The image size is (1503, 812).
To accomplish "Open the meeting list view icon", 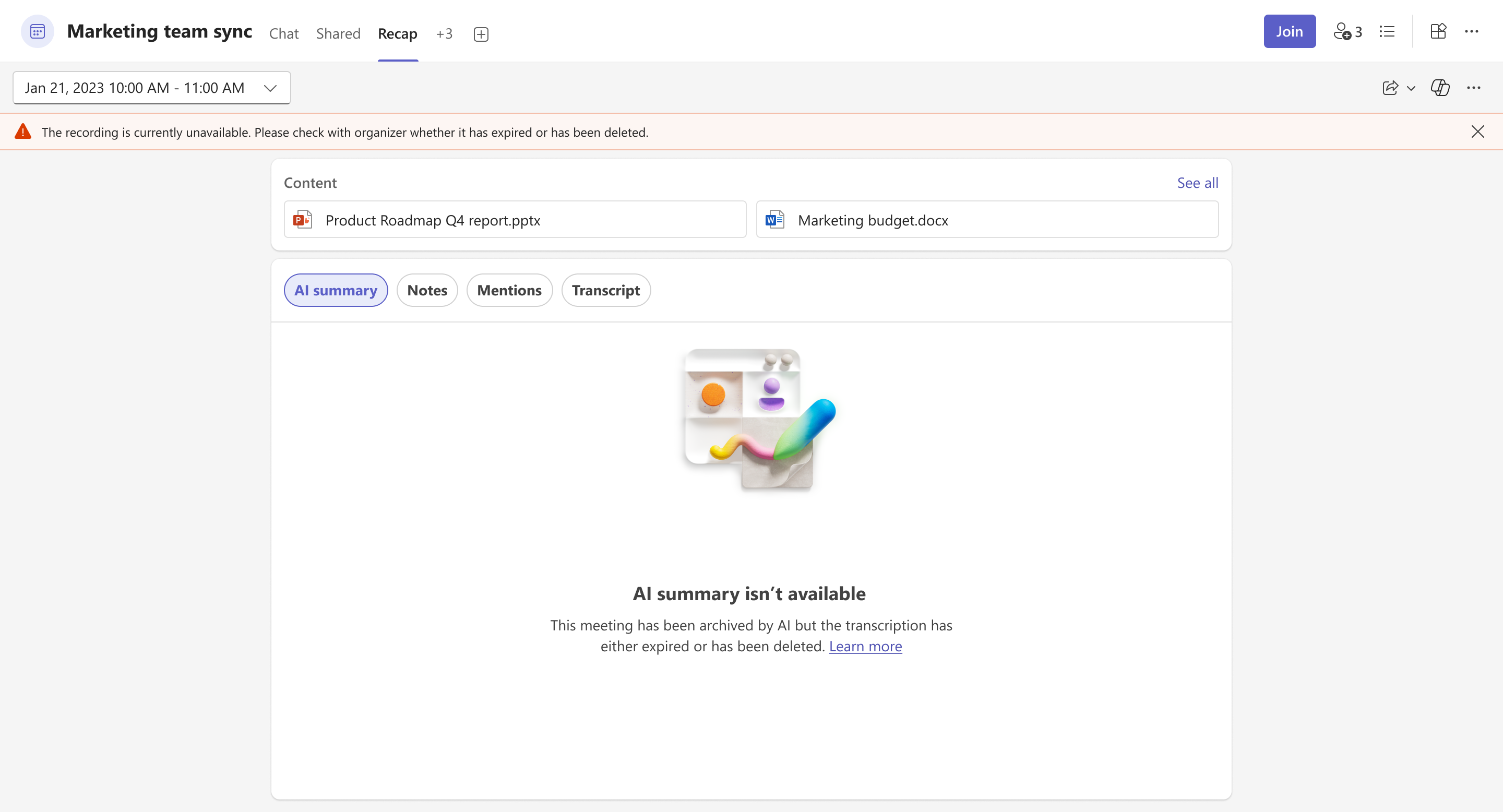I will tap(1387, 31).
